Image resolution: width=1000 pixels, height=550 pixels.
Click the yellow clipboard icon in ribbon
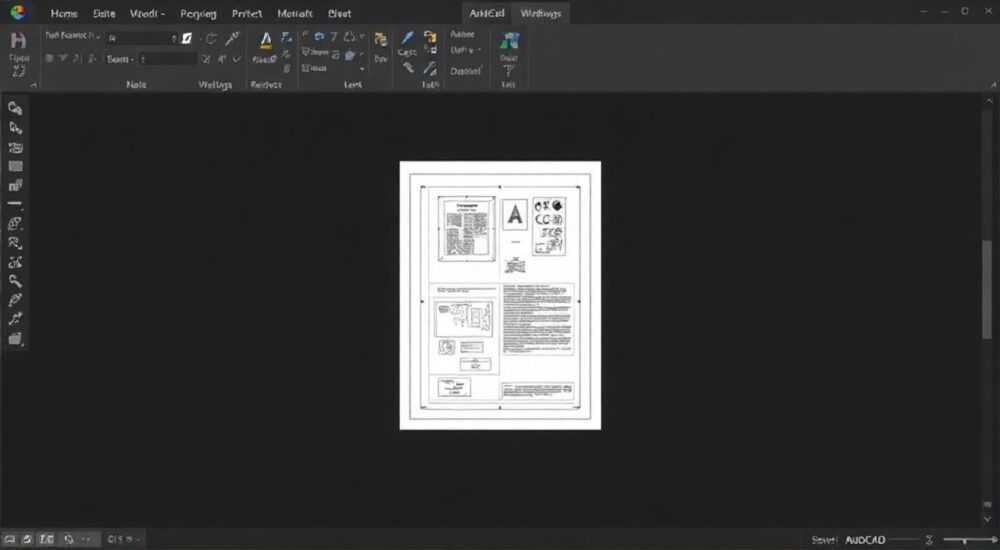pyautogui.click(x=380, y=40)
